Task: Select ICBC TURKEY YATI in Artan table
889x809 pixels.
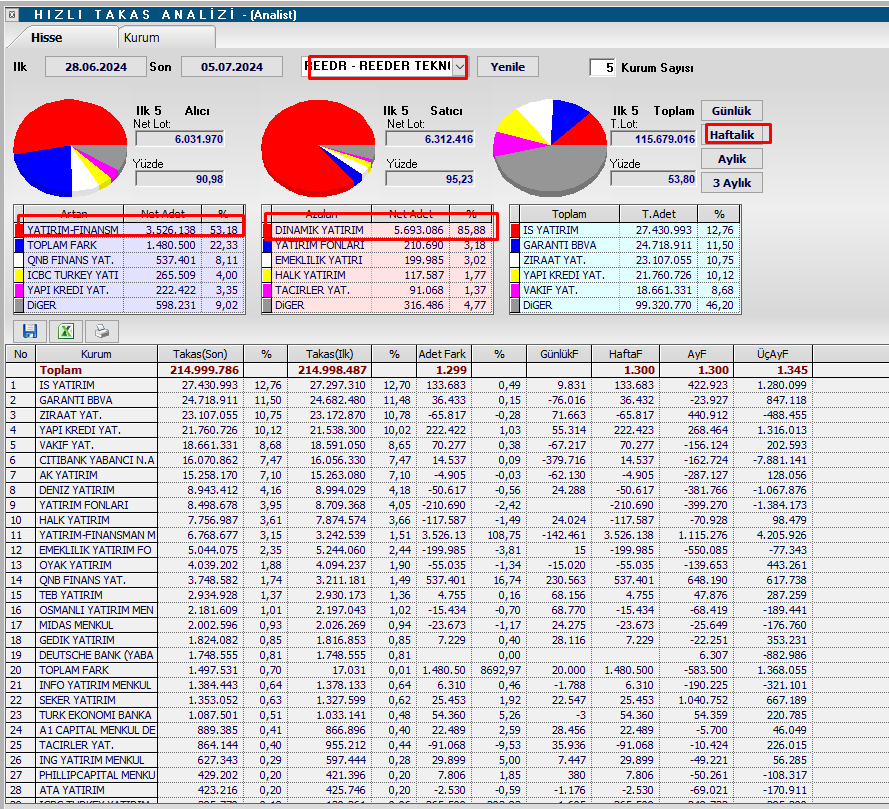Action: [x=130, y=275]
